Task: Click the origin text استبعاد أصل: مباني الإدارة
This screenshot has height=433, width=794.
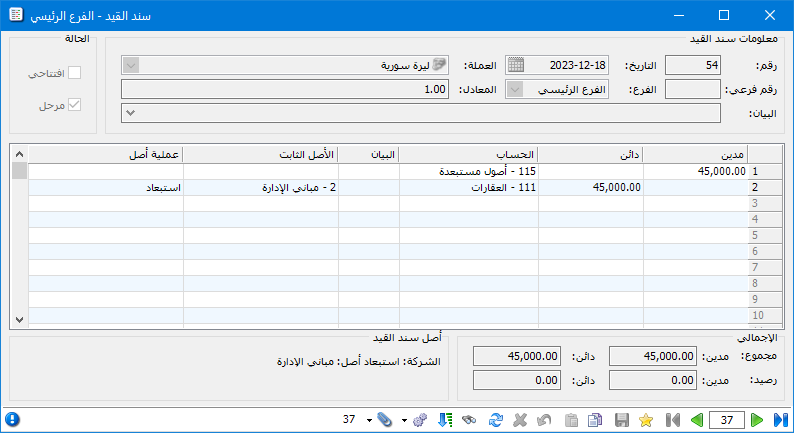Action: coord(338,362)
